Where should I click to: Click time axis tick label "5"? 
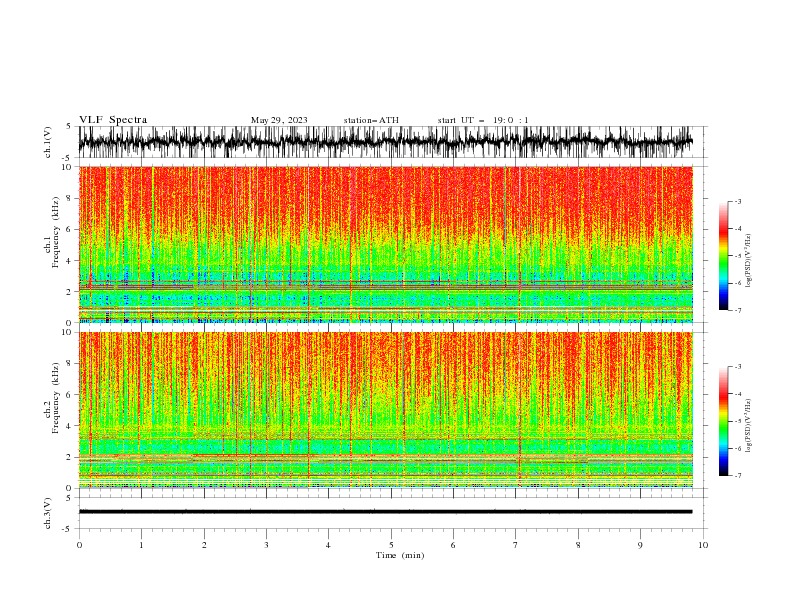tap(391, 545)
